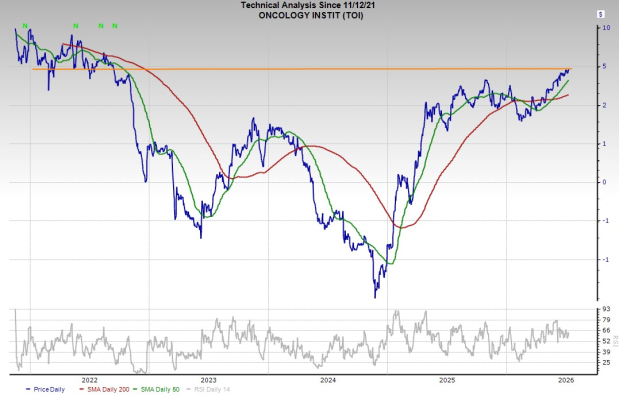Screen dimensions: 619x395
Task: Click the 10 value on the price axis
Action: [x=606, y=28]
